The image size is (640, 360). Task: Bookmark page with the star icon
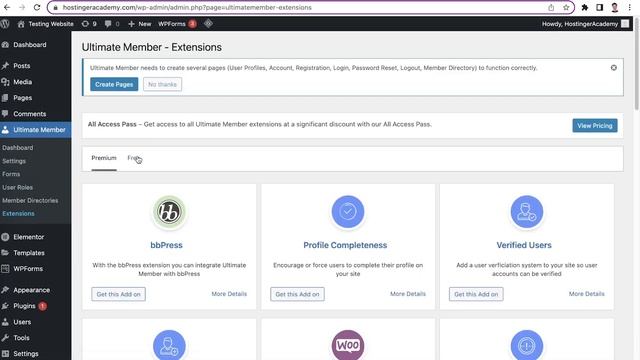566,7
